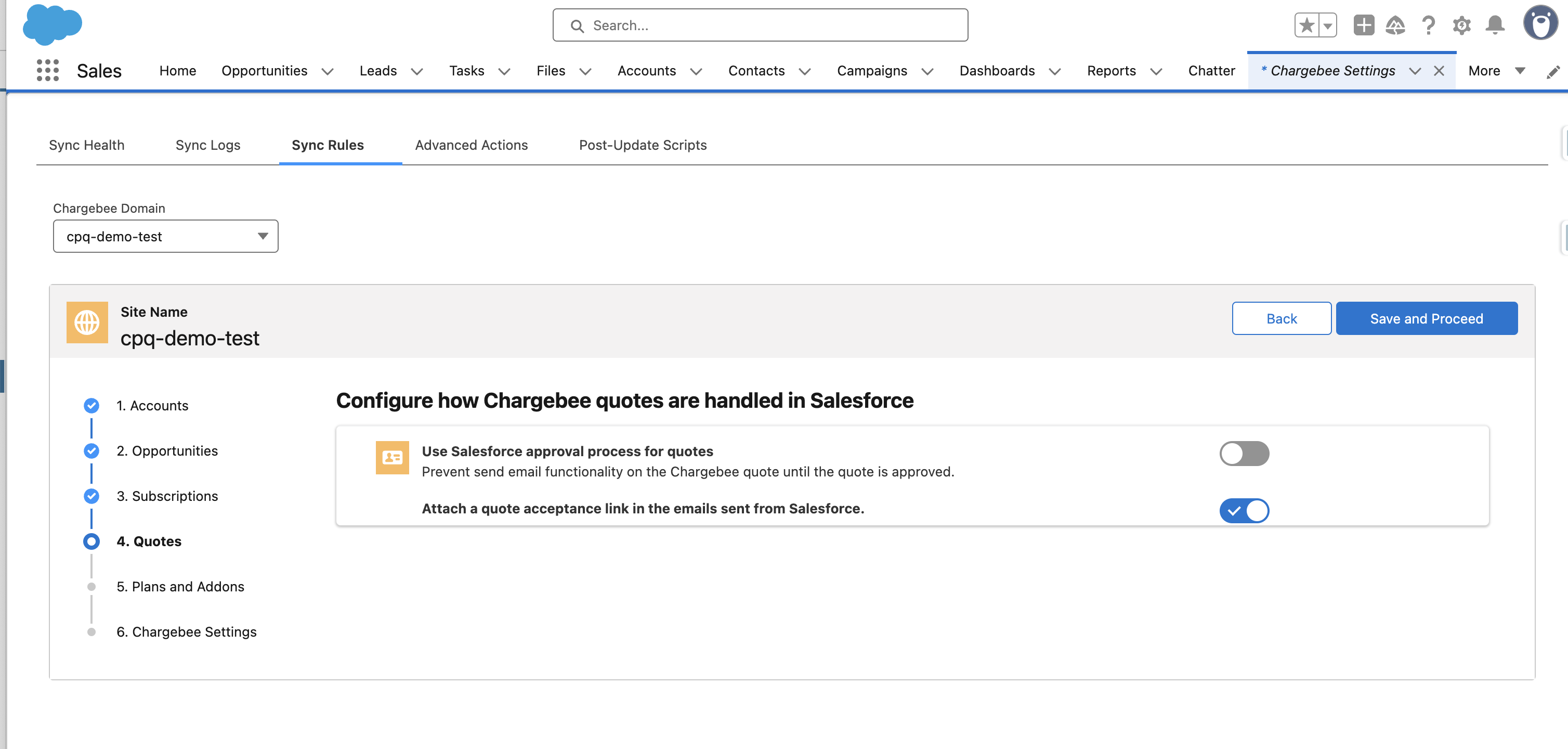Open Salesforce Help with the question mark icon

[1428, 25]
